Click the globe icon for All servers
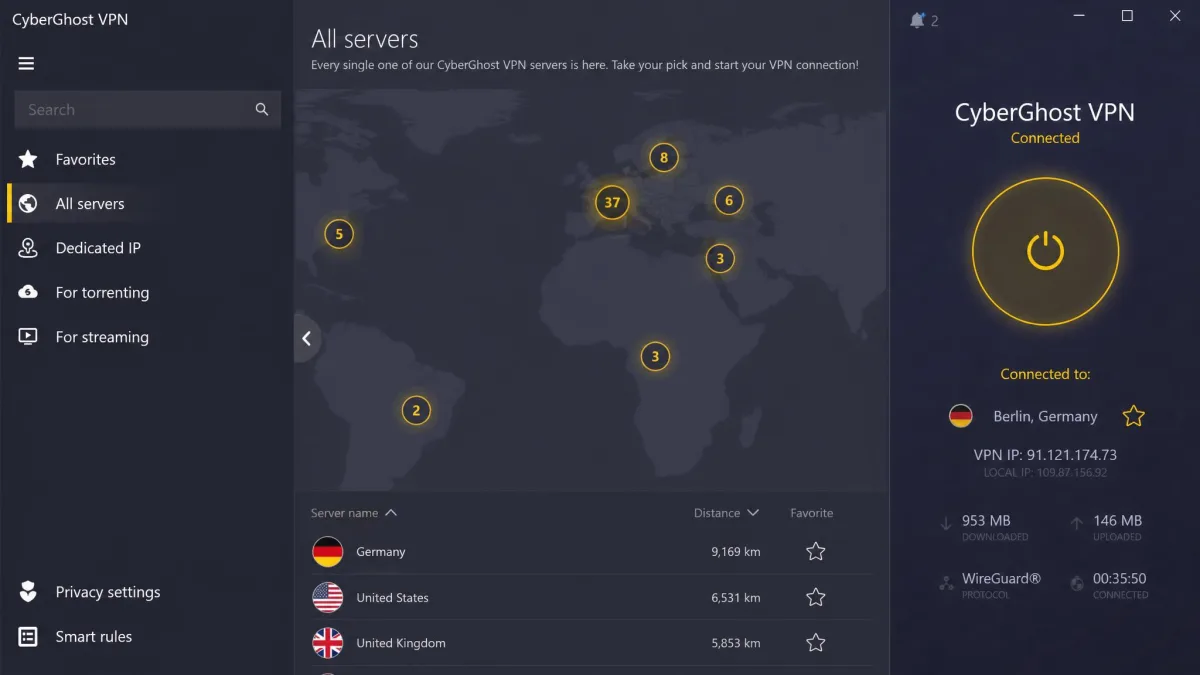The width and height of the screenshot is (1200, 675). point(28,204)
